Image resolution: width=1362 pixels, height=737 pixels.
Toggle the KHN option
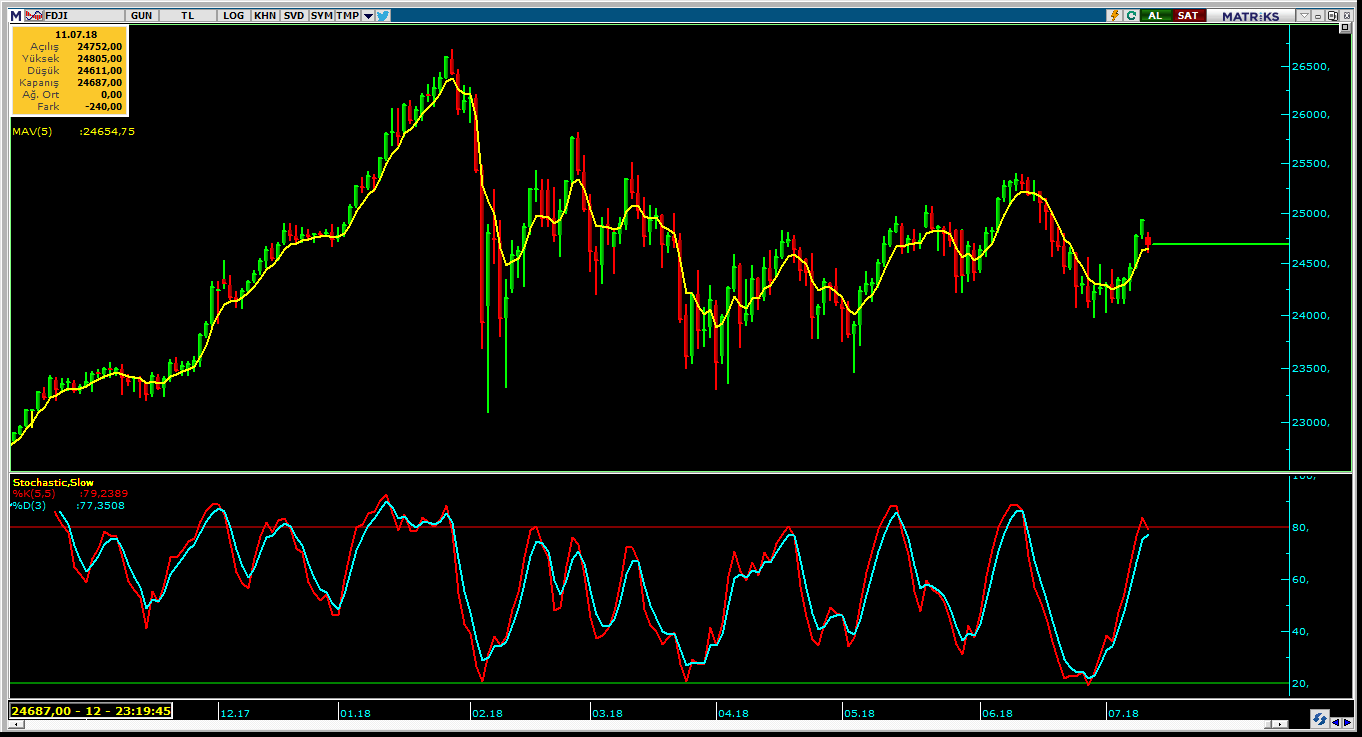click(265, 15)
